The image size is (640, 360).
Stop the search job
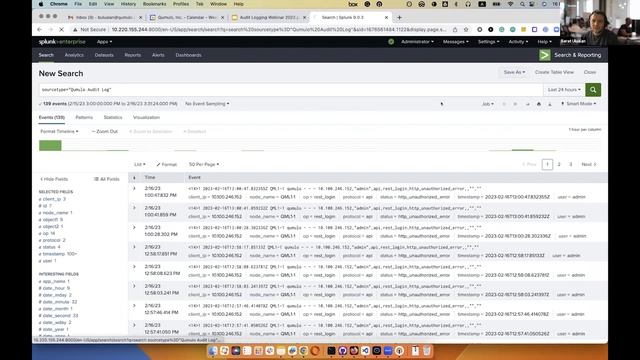(x=515, y=104)
